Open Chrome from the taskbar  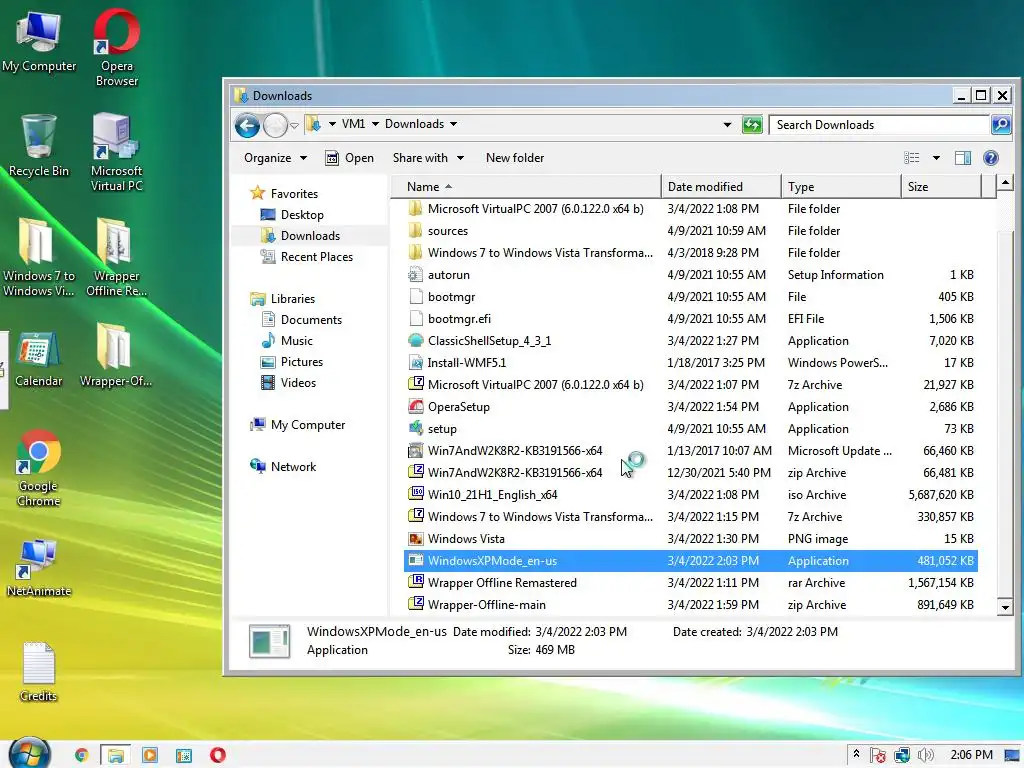(x=82, y=755)
